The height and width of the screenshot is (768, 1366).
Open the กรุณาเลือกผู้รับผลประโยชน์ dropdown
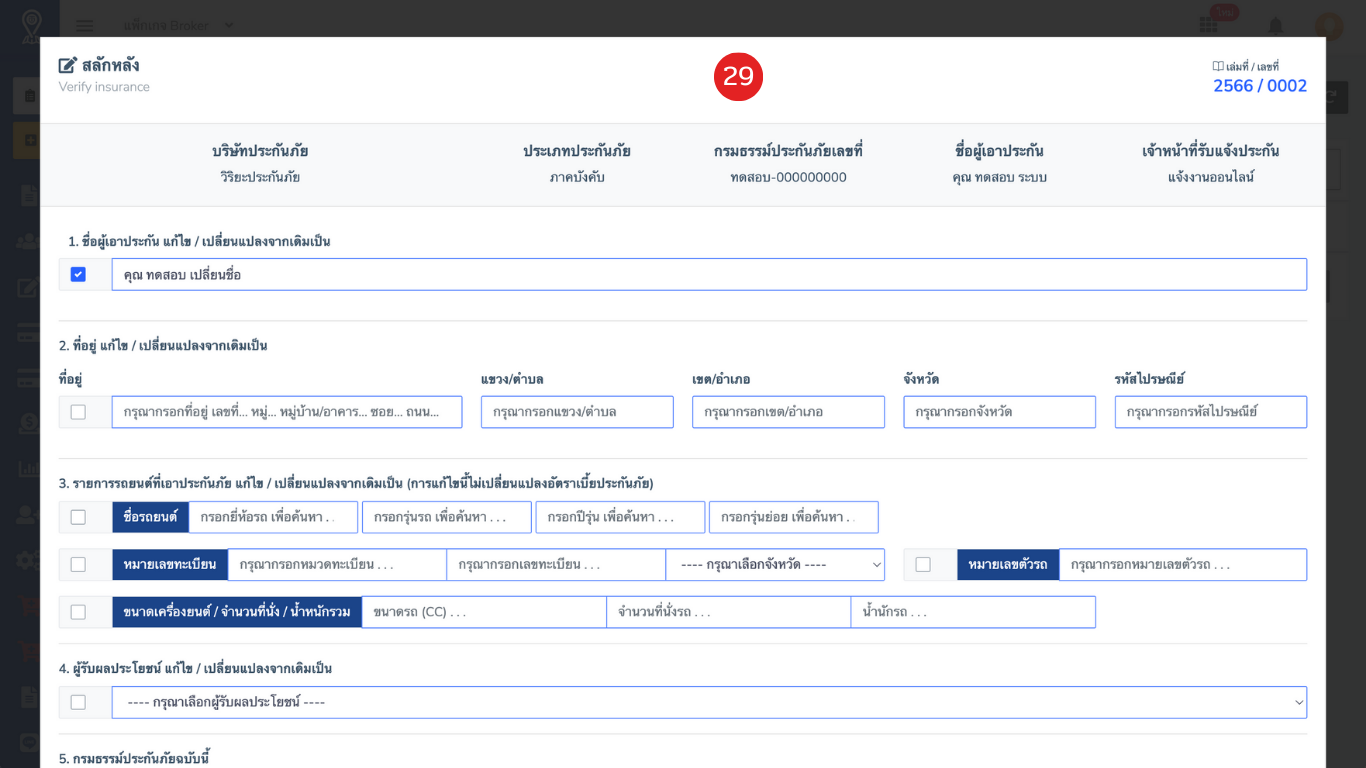[709, 702]
